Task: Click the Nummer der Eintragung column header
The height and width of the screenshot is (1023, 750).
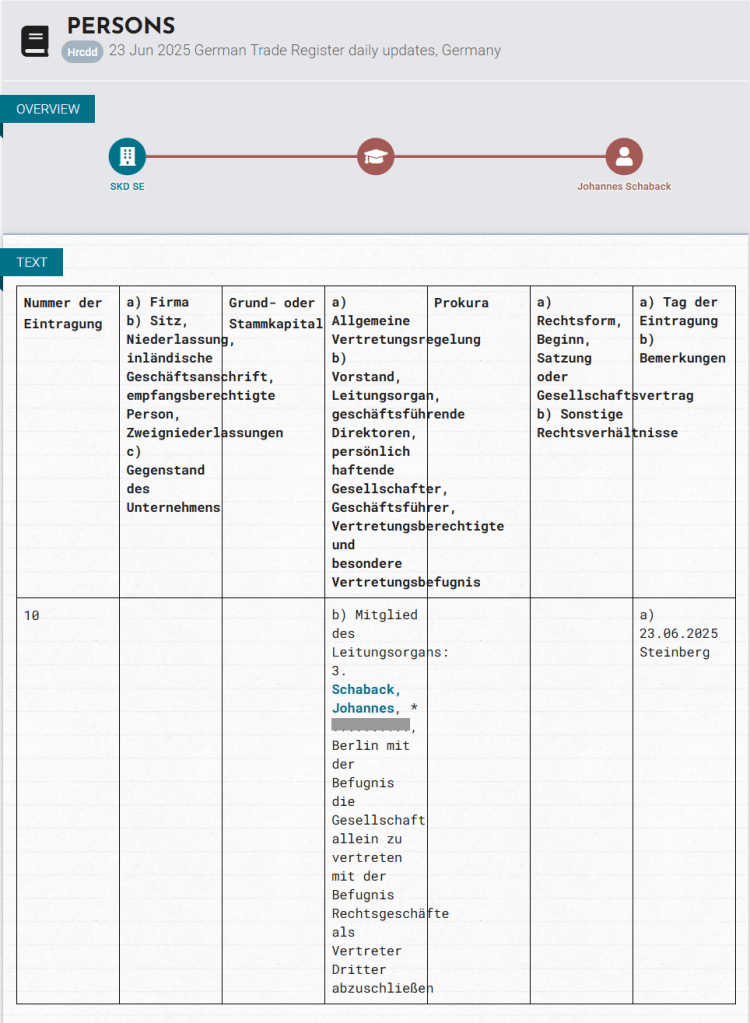Action: [63, 313]
